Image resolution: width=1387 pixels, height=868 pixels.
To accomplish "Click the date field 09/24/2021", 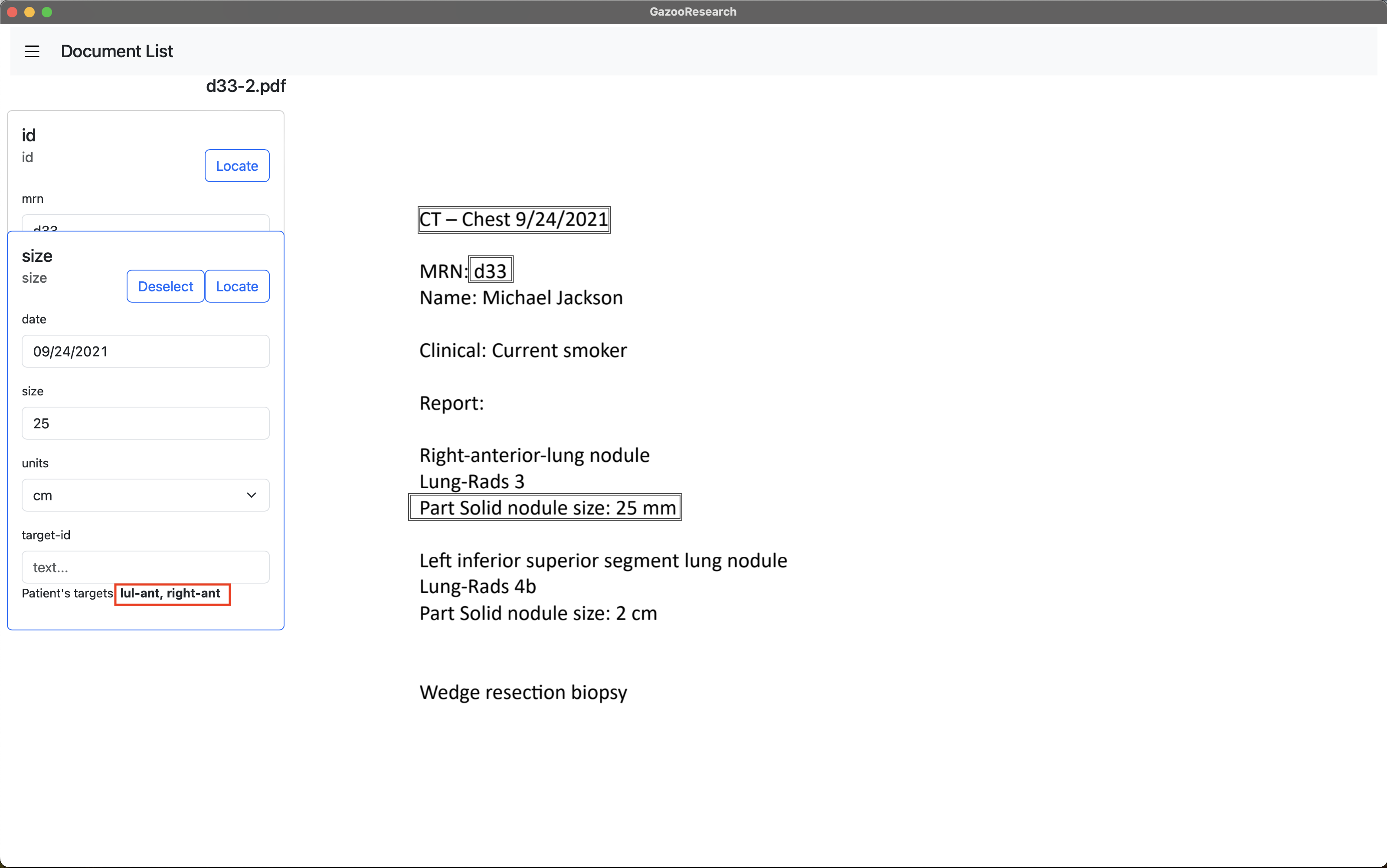I will [x=145, y=351].
